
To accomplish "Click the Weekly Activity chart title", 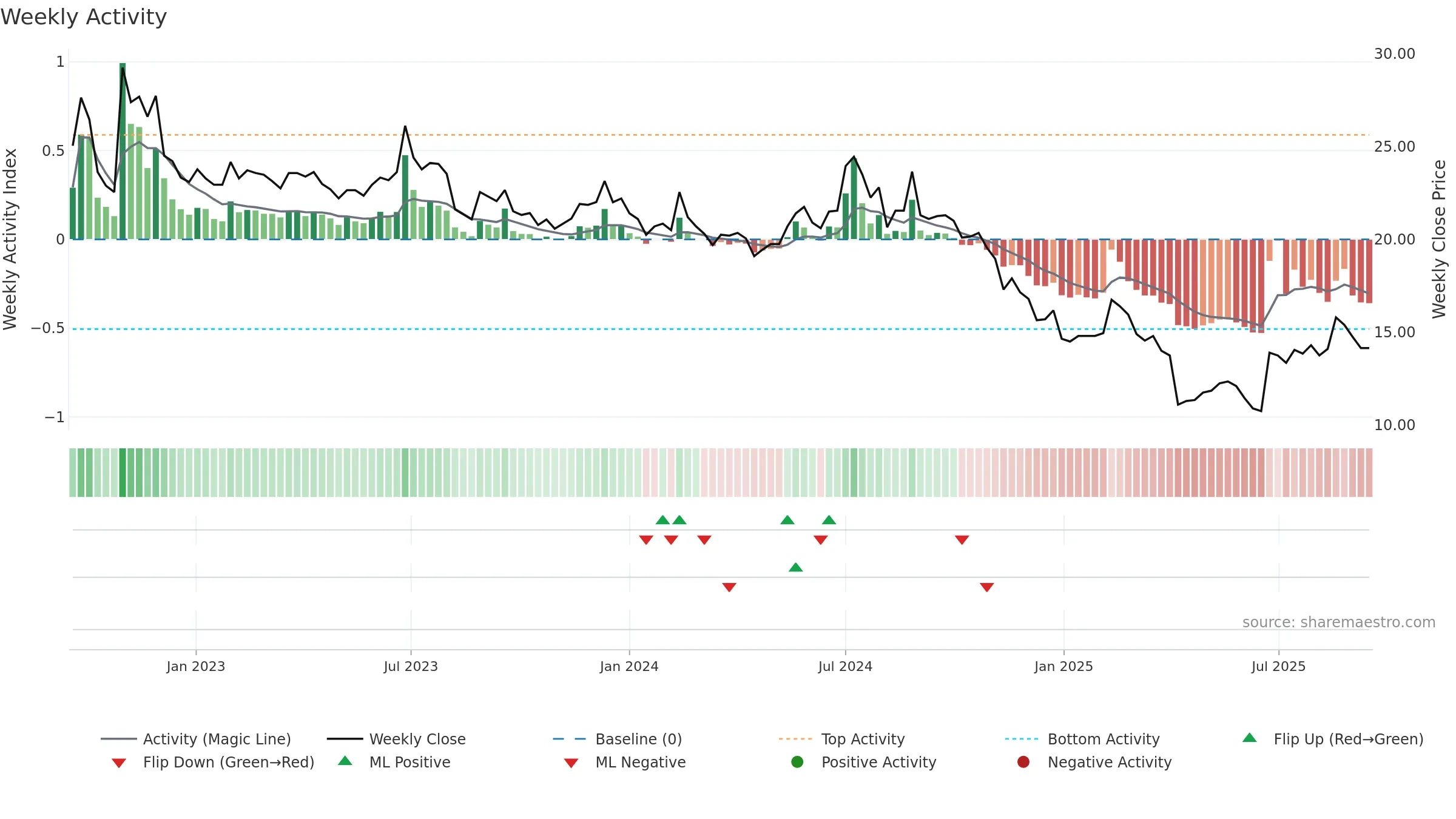I will point(84,17).
